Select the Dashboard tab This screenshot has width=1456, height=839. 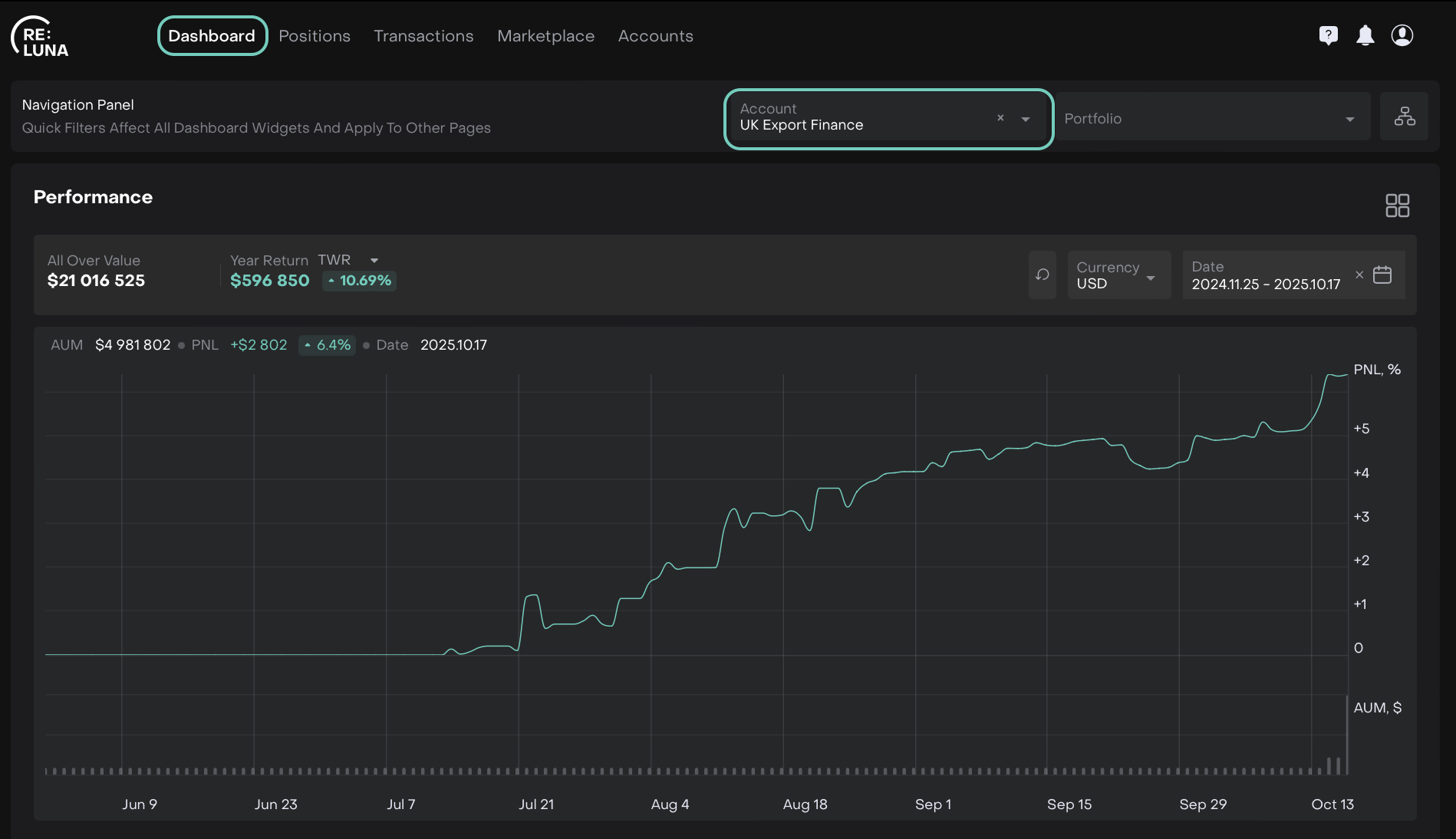point(212,36)
